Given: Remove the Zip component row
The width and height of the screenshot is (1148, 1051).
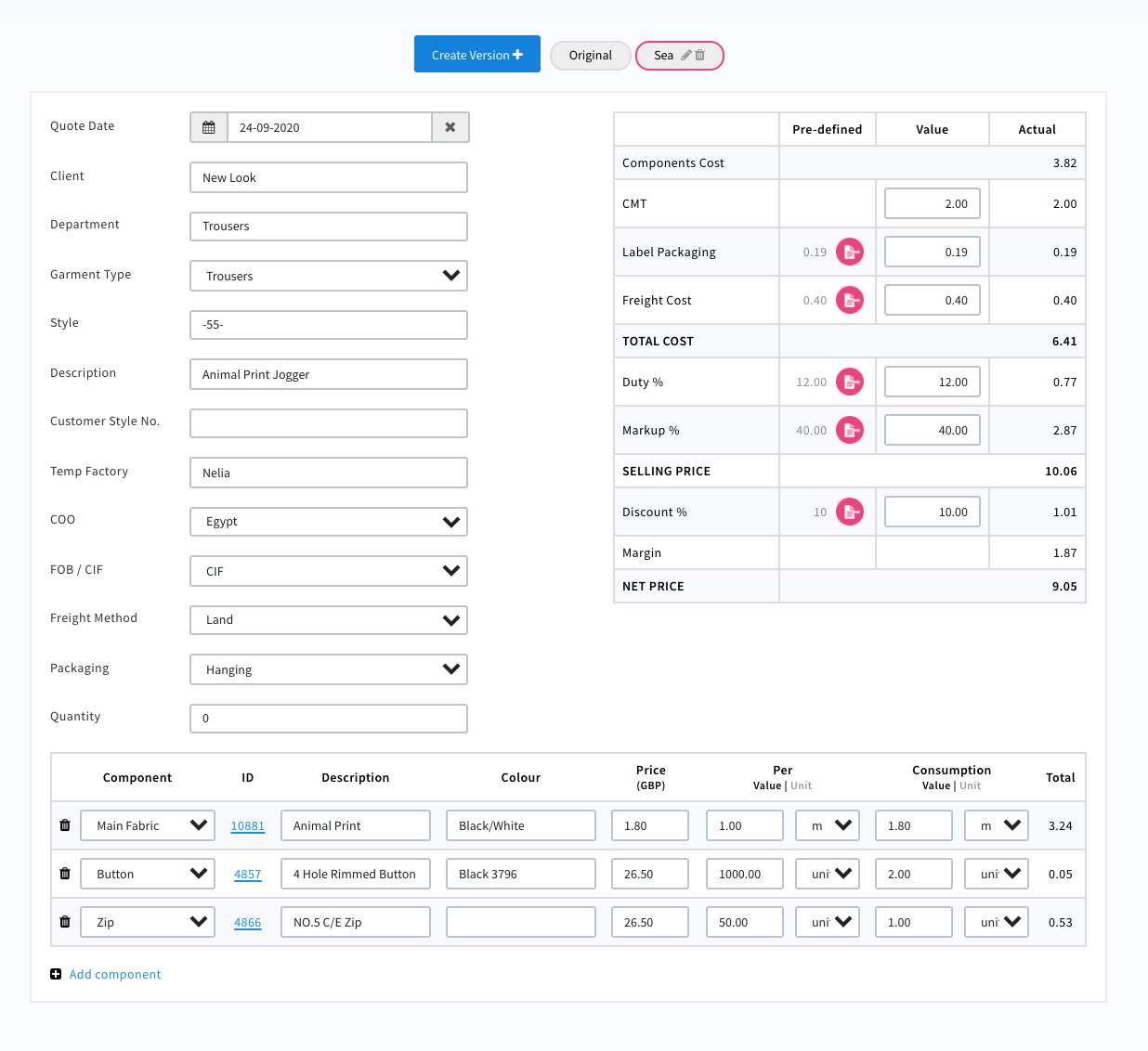Looking at the screenshot, I should 65,922.
